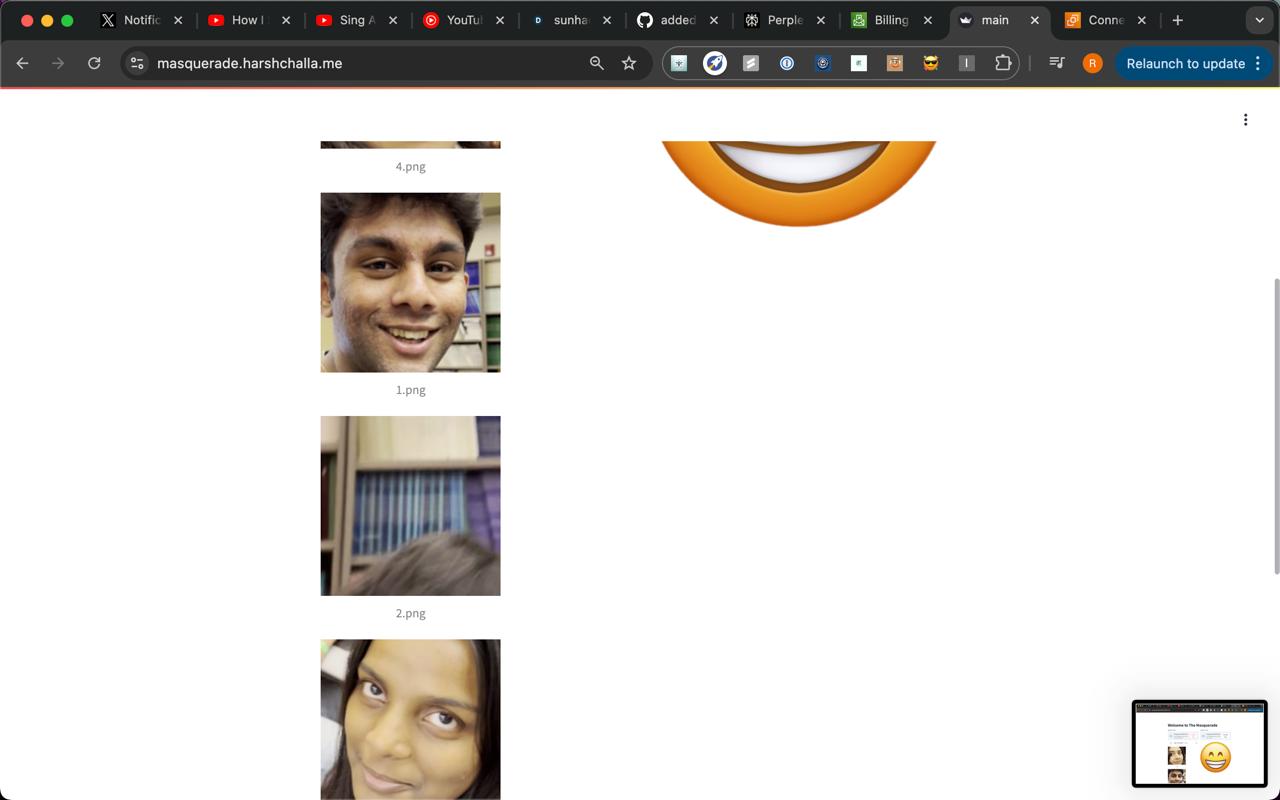1280x800 pixels.
Task: Open site information icon in address bar
Action: click(x=137, y=63)
